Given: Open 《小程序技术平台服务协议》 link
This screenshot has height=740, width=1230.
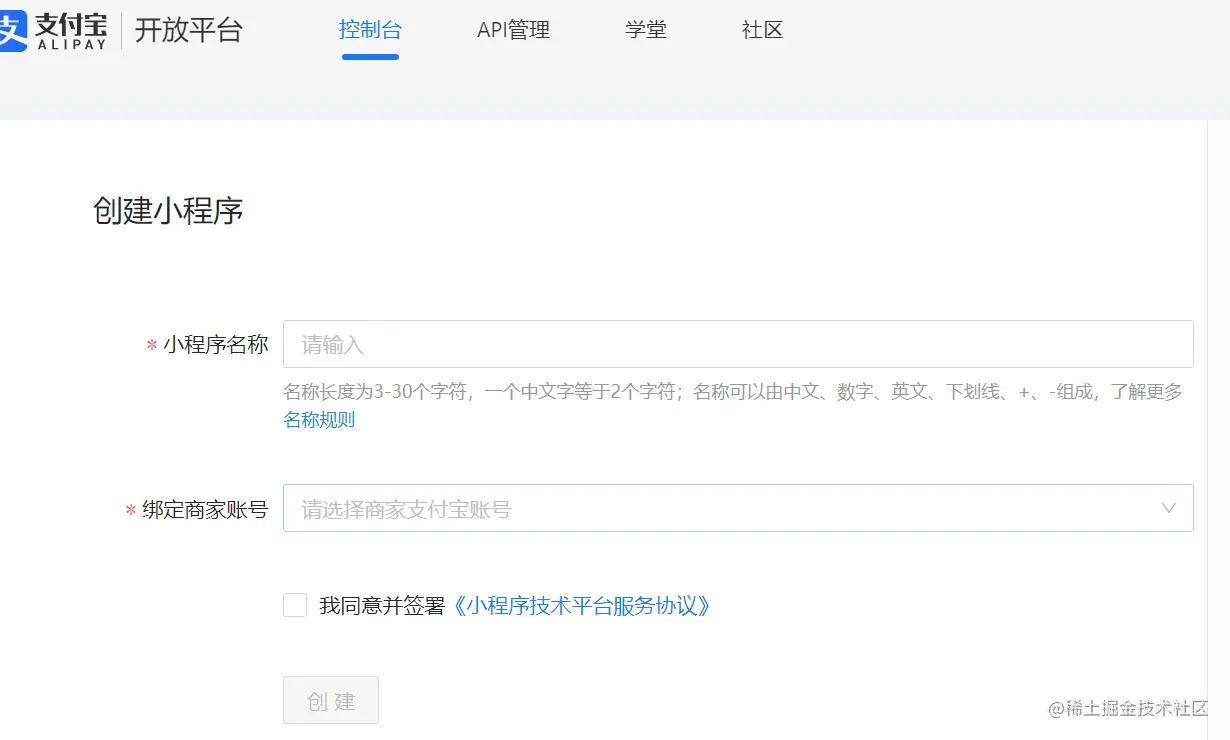Looking at the screenshot, I should coord(582,606).
